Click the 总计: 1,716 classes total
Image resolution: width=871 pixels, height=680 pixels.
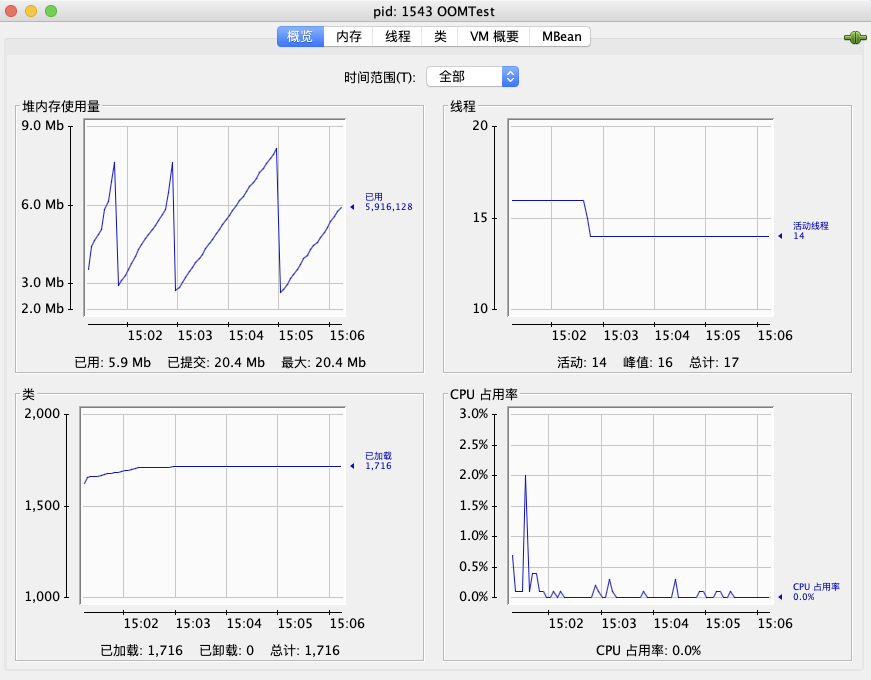[x=305, y=651]
